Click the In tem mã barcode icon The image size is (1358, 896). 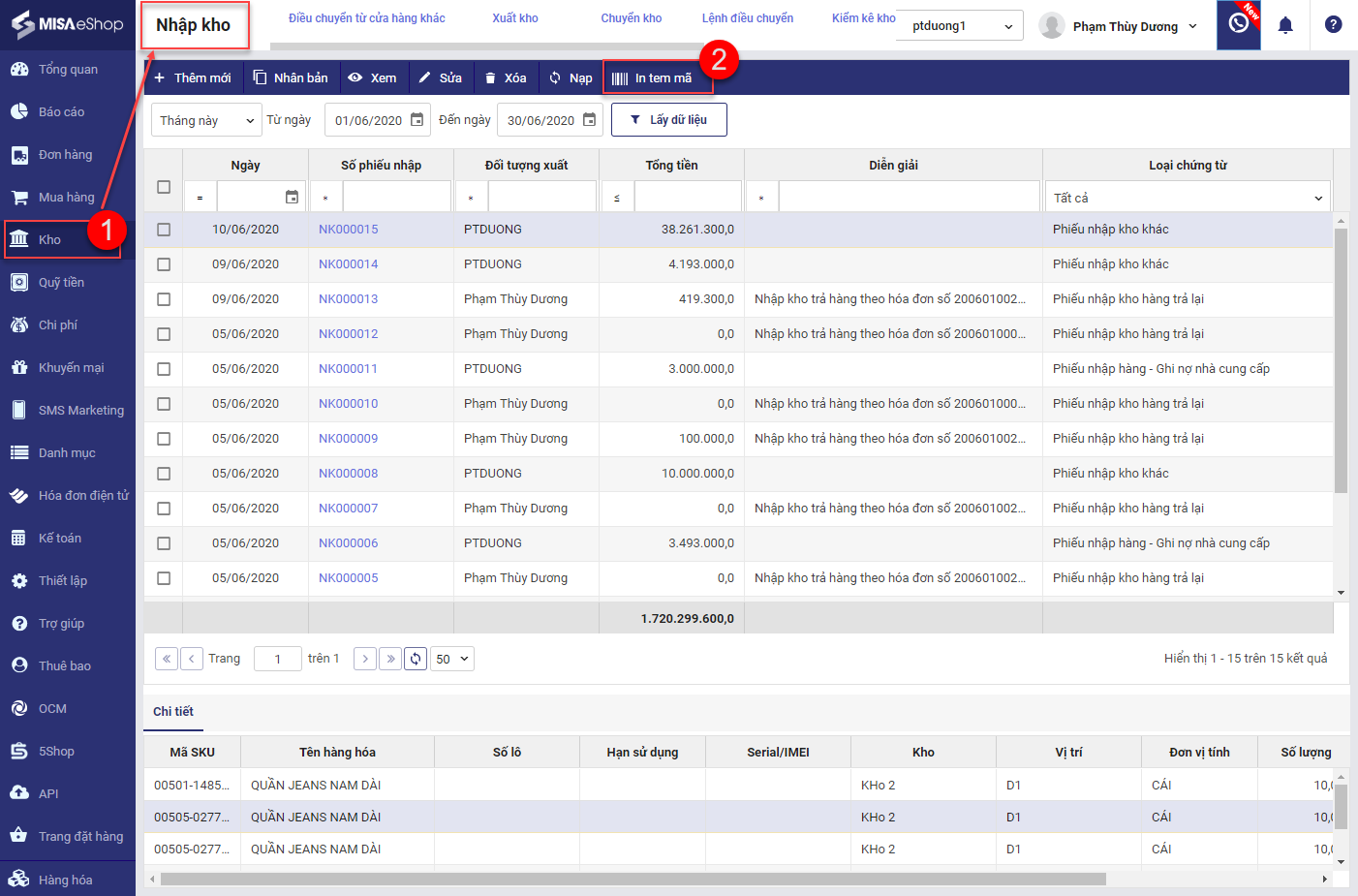click(620, 78)
